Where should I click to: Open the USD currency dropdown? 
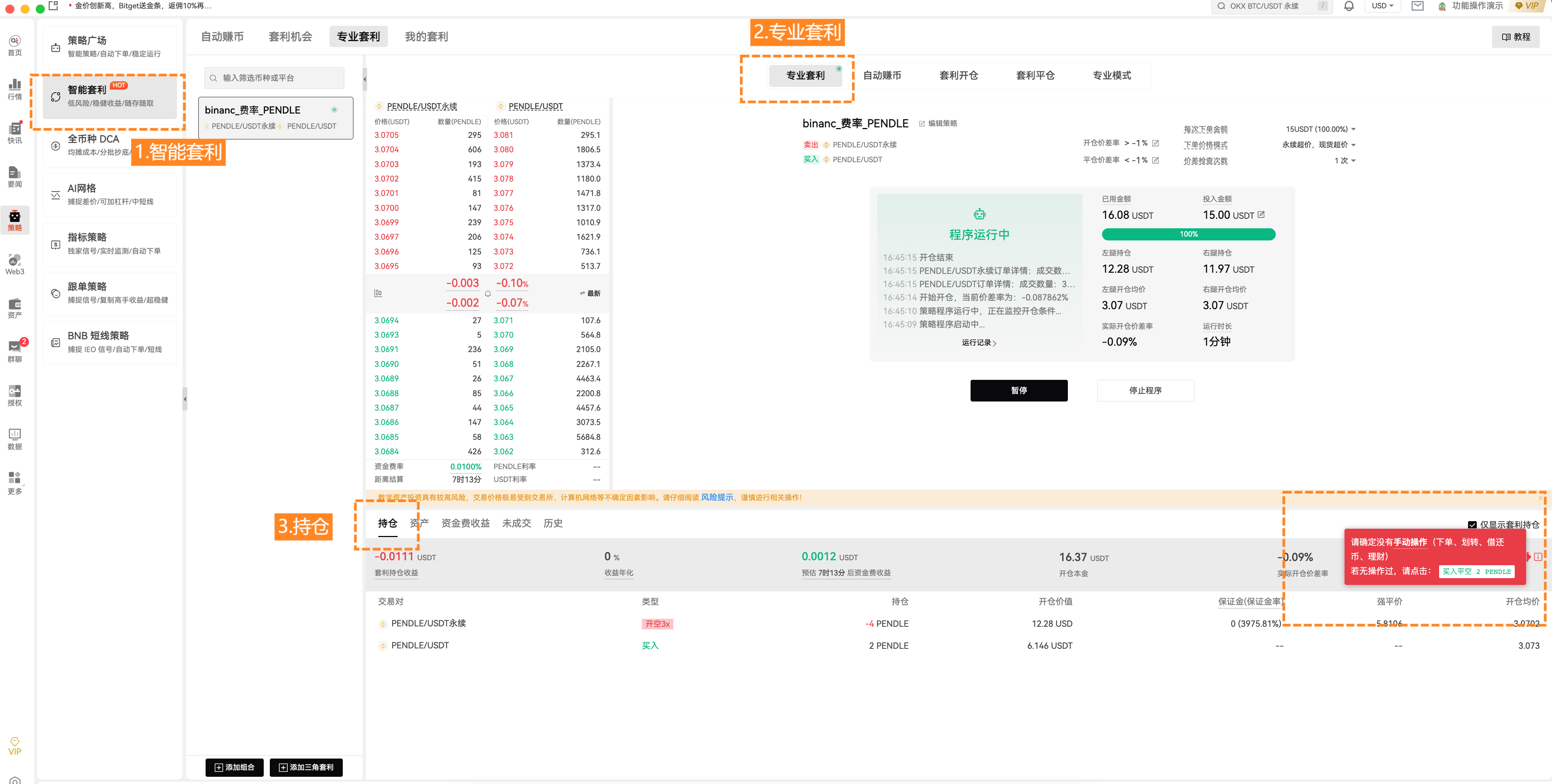[1382, 6]
